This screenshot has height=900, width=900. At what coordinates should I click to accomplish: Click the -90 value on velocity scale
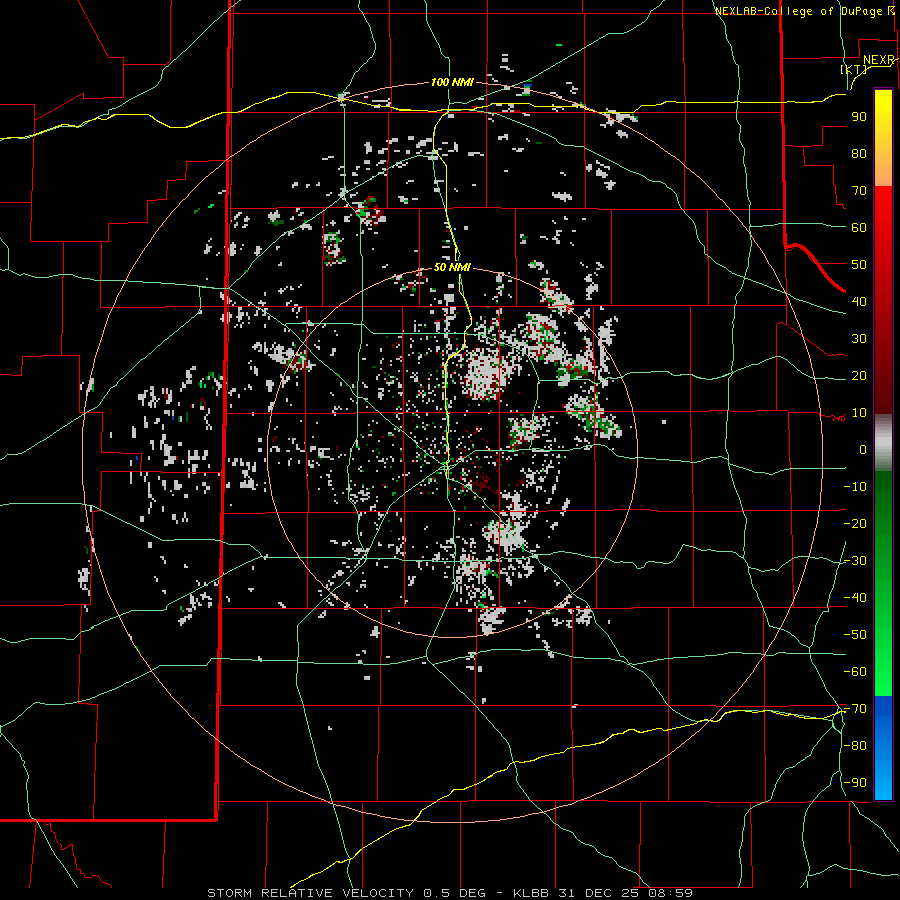click(x=855, y=783)
